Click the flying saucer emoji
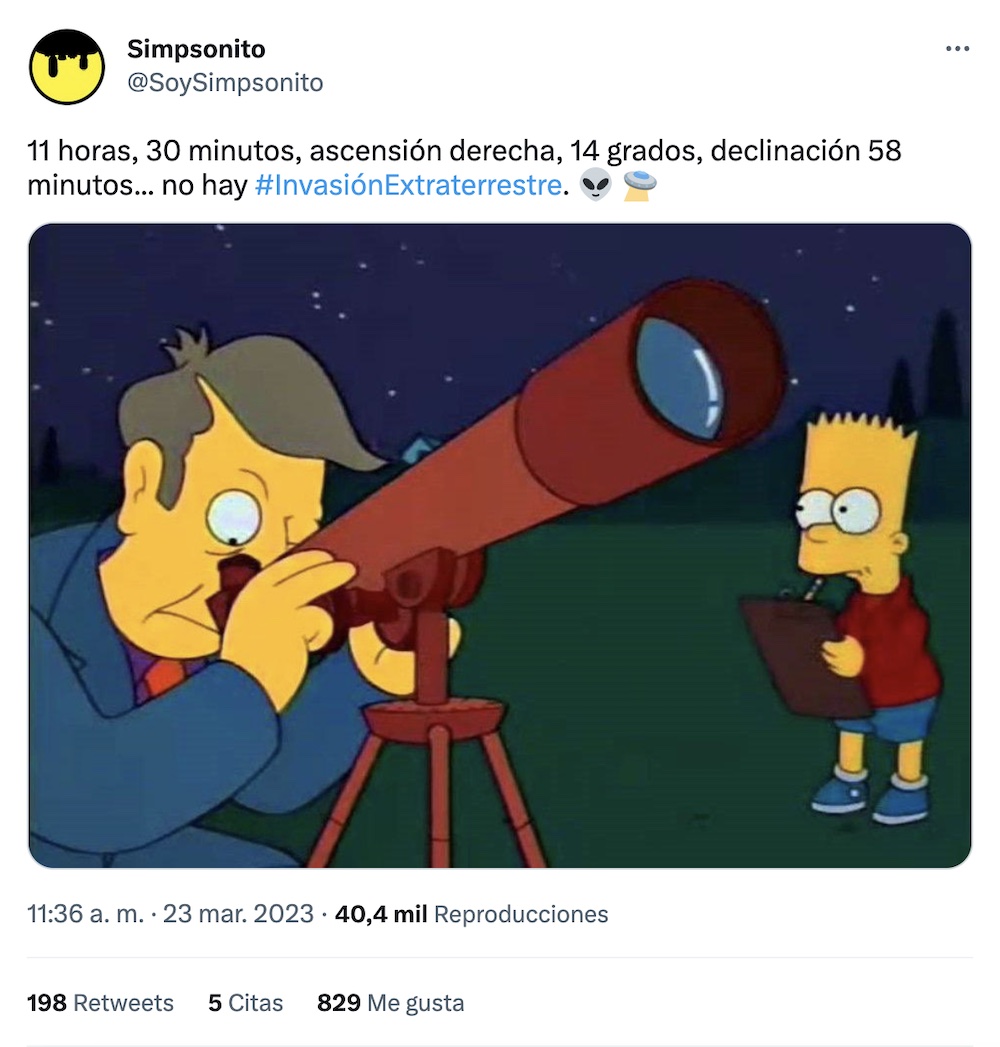The height and width of the screenshot is (1047, 1000). click(639, 185)
